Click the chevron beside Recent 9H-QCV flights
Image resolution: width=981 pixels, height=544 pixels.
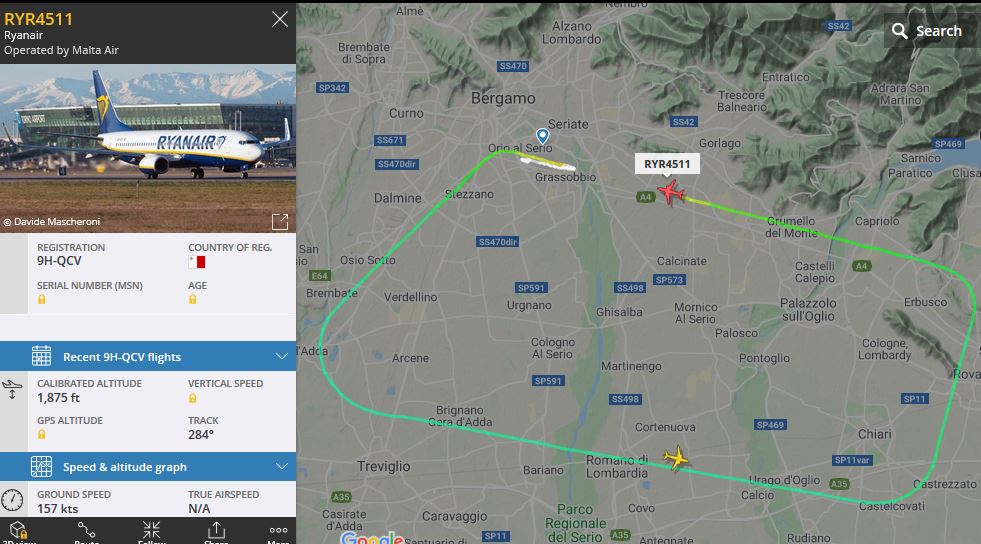point(282,356)
